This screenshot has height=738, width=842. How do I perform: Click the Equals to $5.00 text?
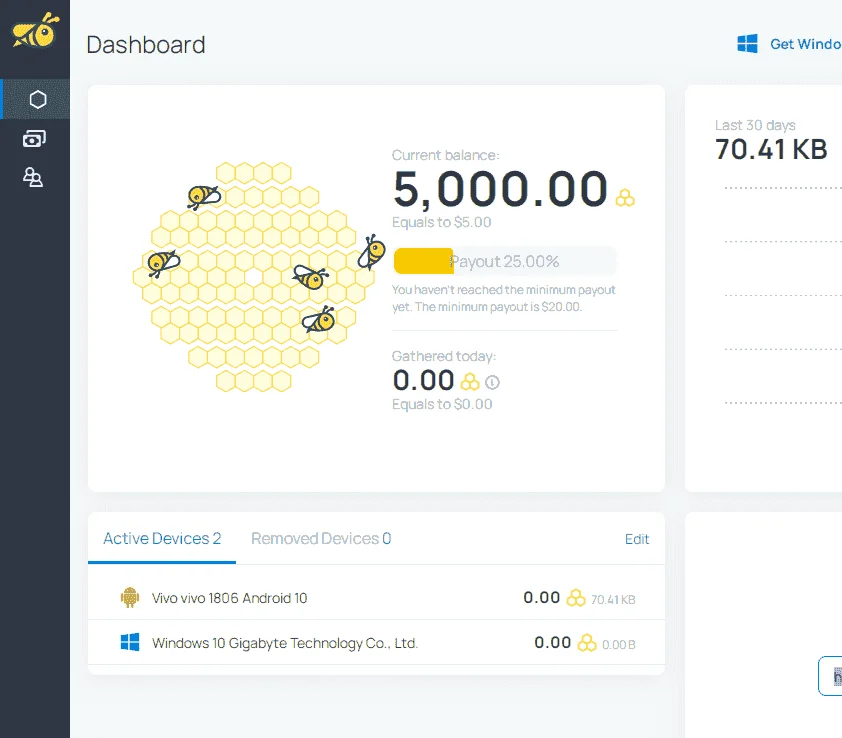pyautogui.click(x=441, y=222)
